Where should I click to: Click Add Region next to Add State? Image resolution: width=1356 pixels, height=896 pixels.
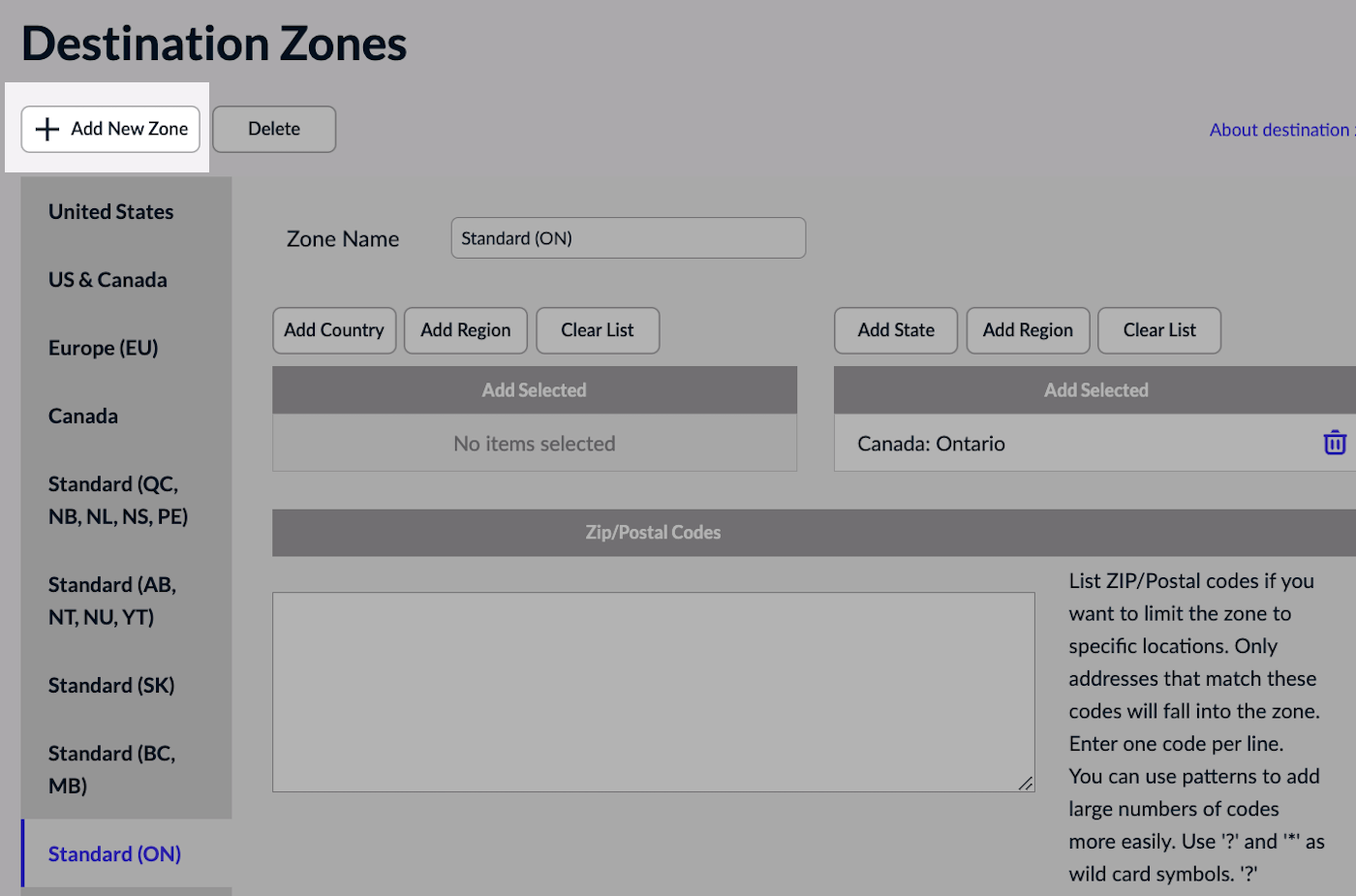tap(1028, 330)
